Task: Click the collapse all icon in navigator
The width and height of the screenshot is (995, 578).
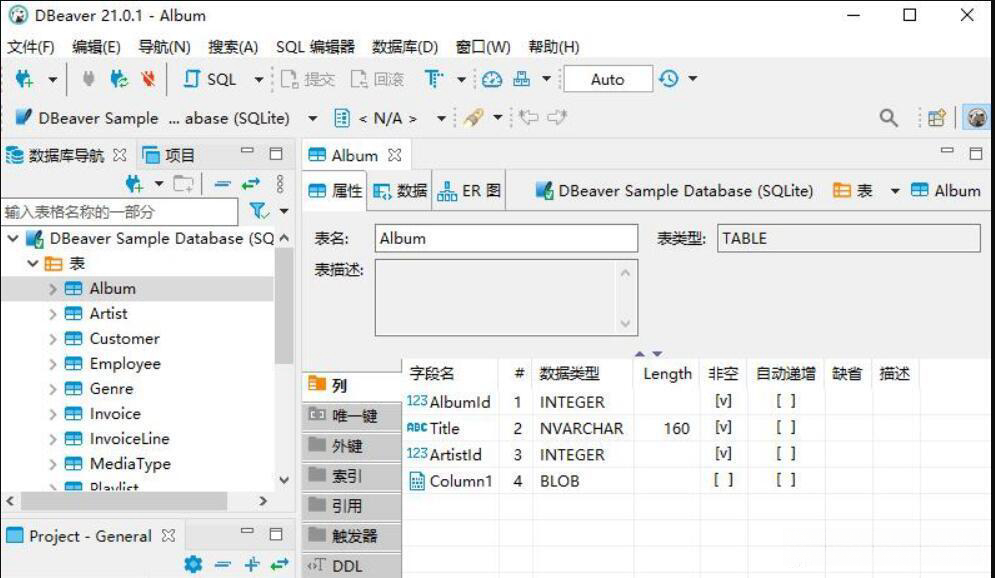Action: coord(222,184)
